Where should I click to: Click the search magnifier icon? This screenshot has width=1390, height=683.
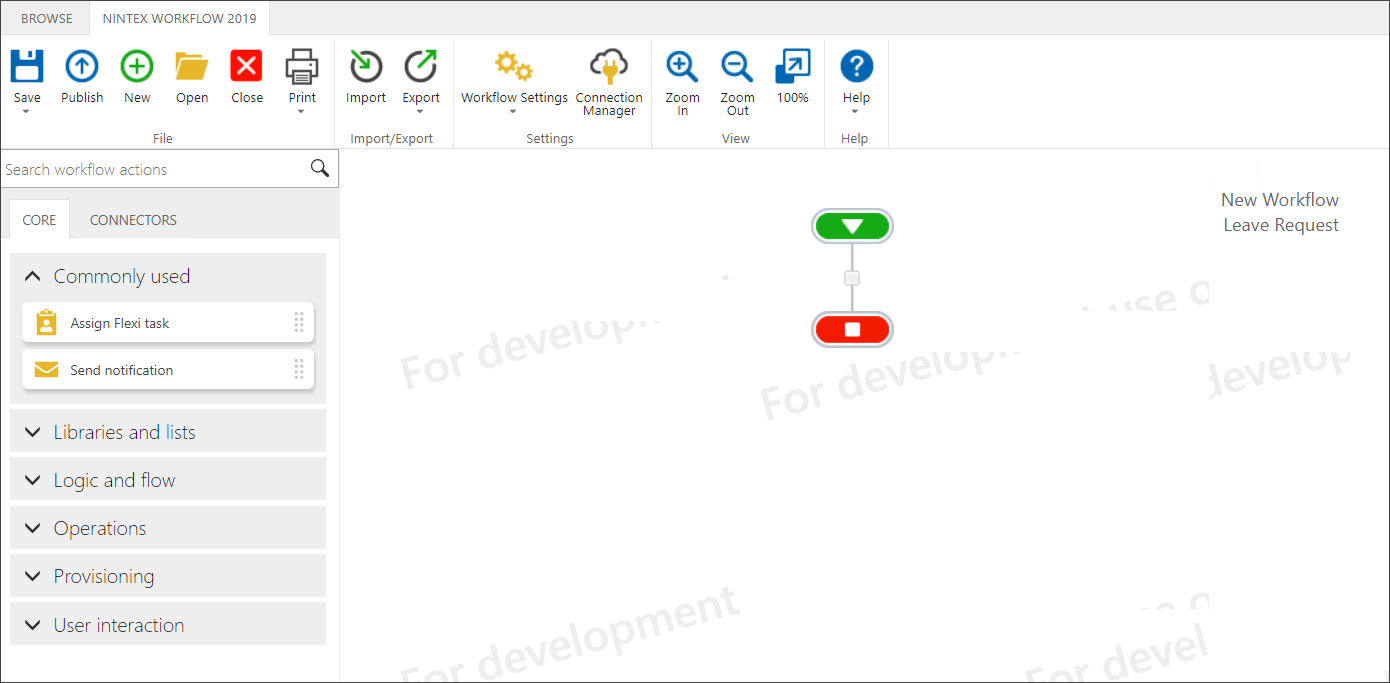pos(320,168)
